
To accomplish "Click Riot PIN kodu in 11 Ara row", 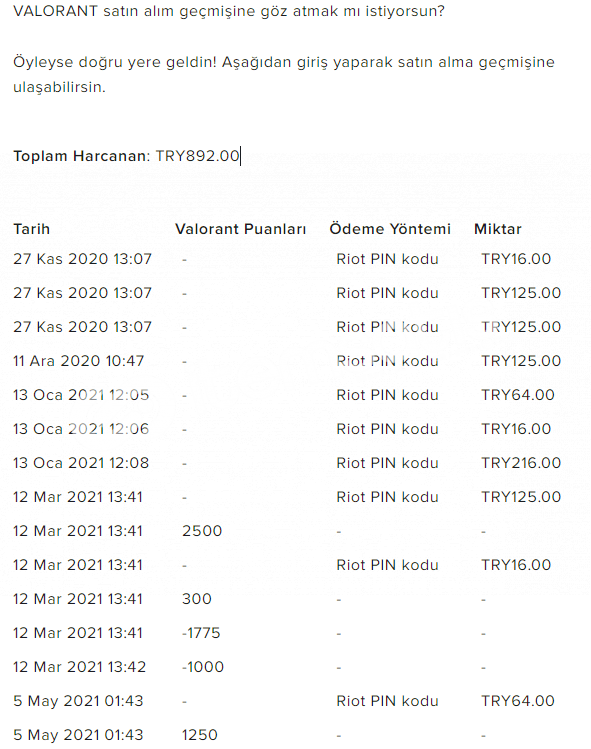I will 387,361.
